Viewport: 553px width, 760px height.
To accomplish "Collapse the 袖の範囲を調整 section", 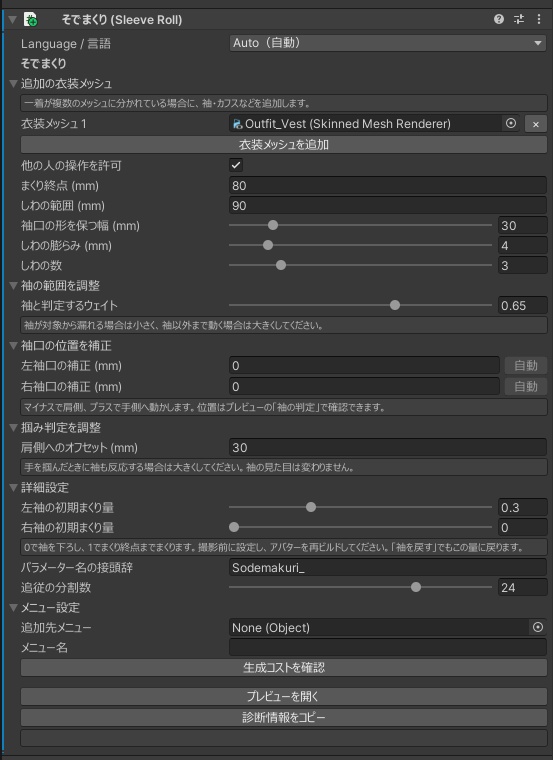I will [x=14, y=285].
